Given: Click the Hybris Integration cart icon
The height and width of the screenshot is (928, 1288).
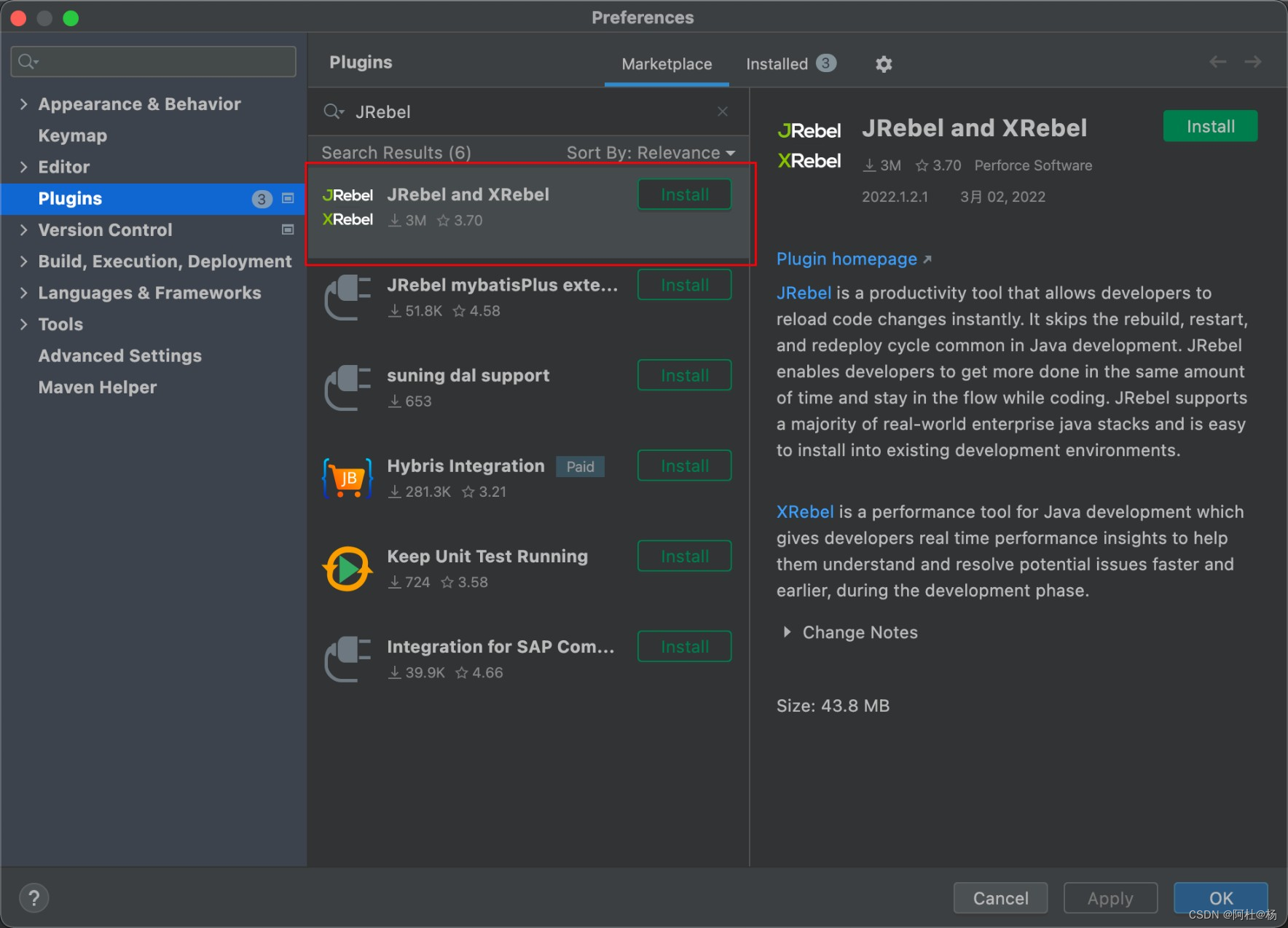Looking at the screenshot, I should (348, 479).
